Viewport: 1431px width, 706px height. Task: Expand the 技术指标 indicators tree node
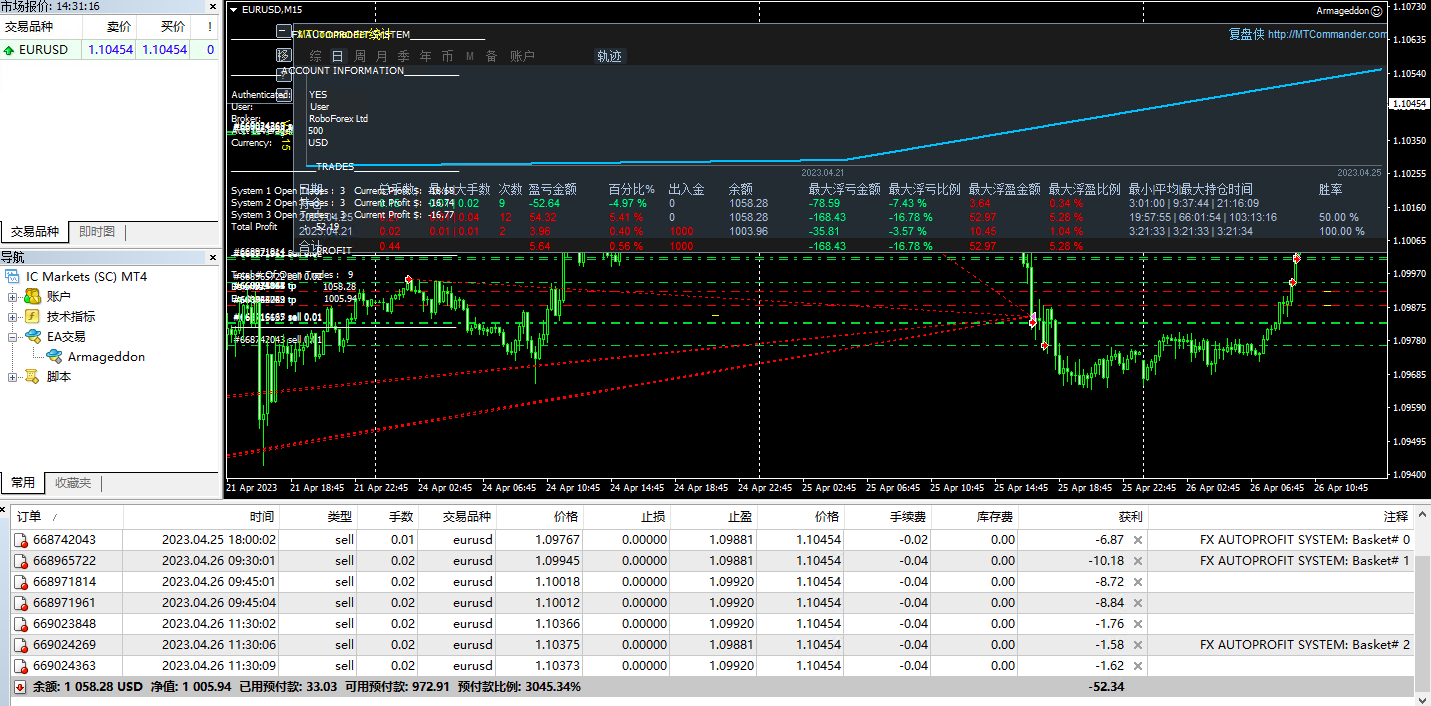tap(13, 317)
